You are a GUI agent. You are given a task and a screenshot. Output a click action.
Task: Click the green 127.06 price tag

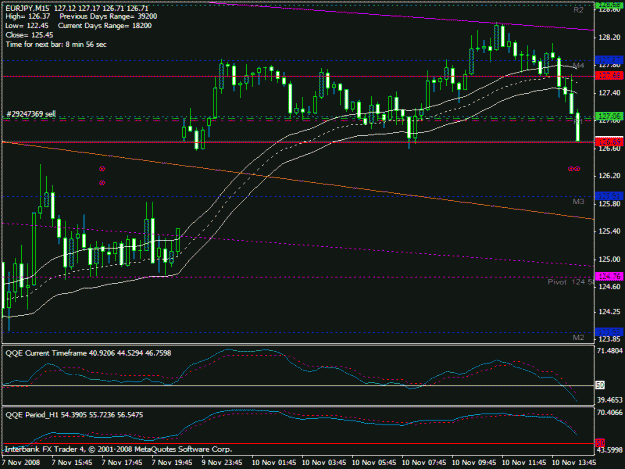pos(609,116)
